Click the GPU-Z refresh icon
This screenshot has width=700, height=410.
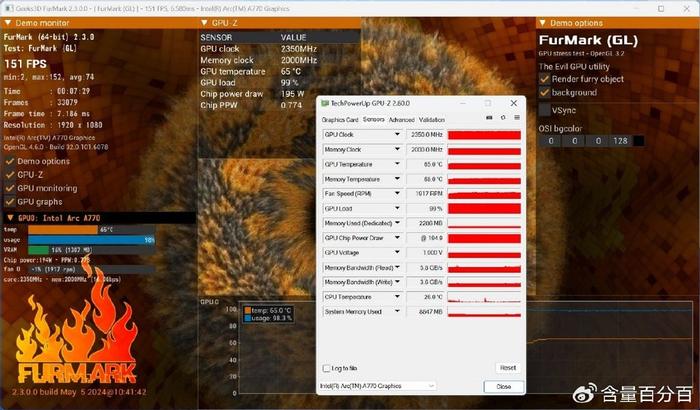503,117
